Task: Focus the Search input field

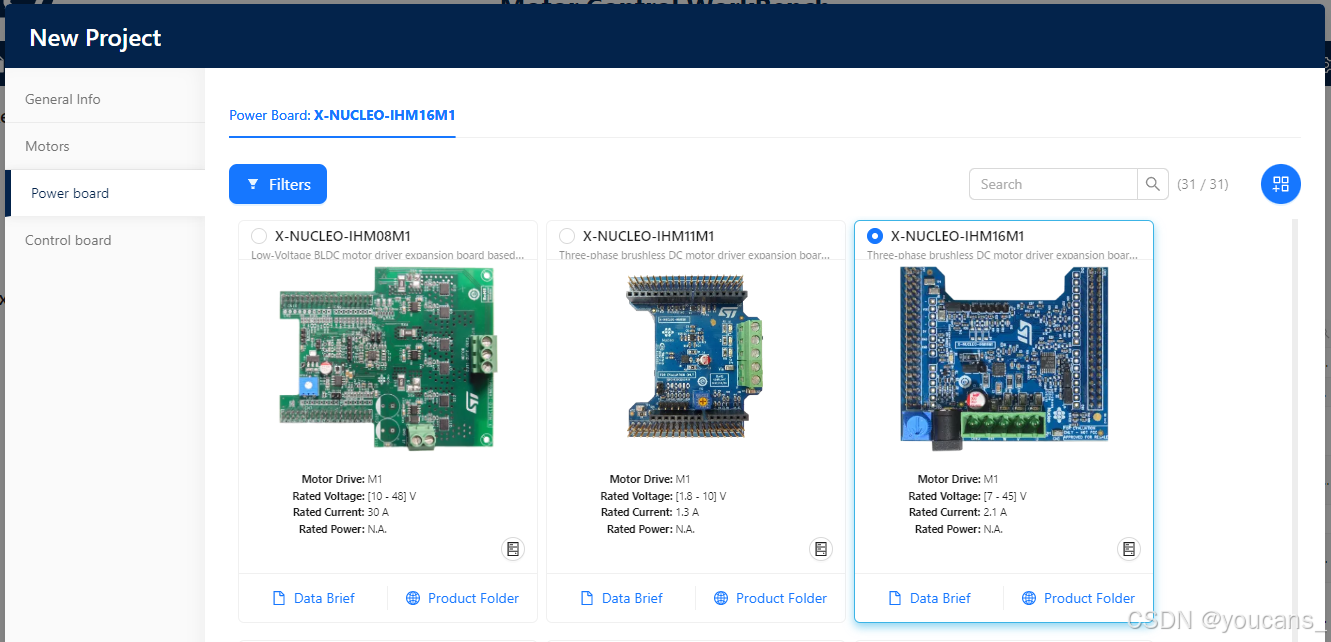Action: pos(1053,184)
